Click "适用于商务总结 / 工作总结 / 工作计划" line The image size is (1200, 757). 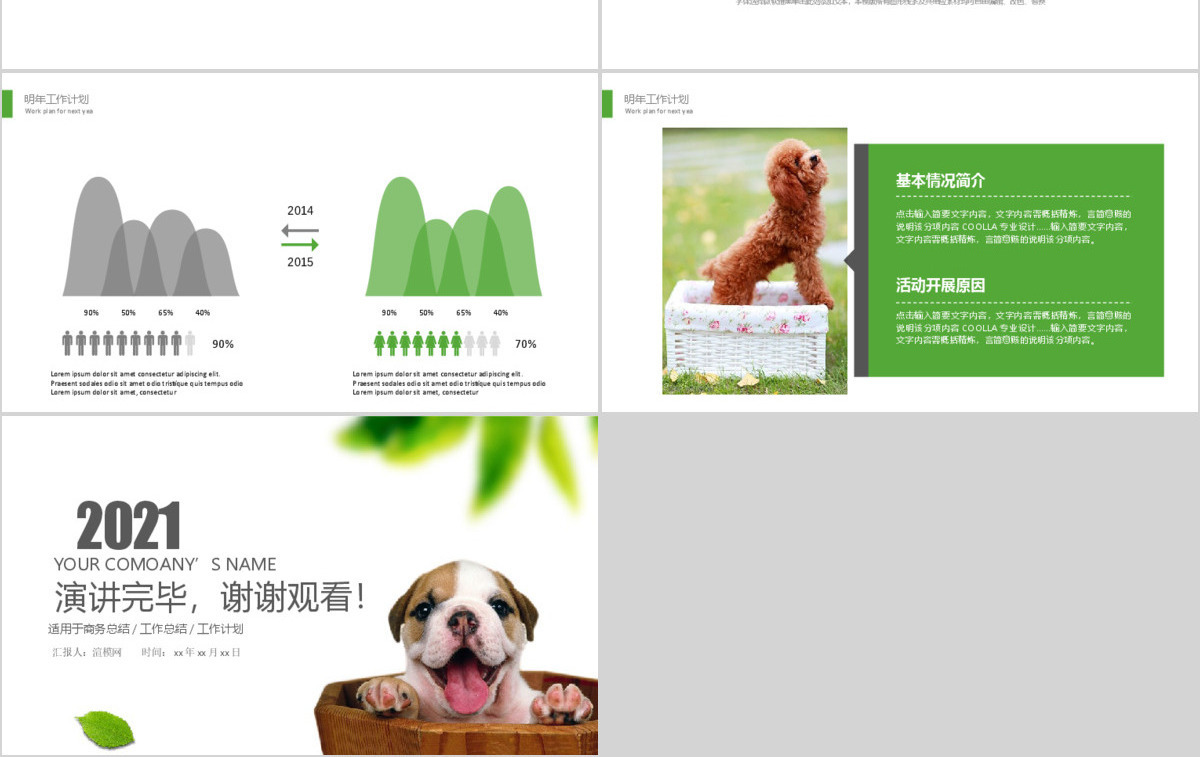tap(146, 629)
